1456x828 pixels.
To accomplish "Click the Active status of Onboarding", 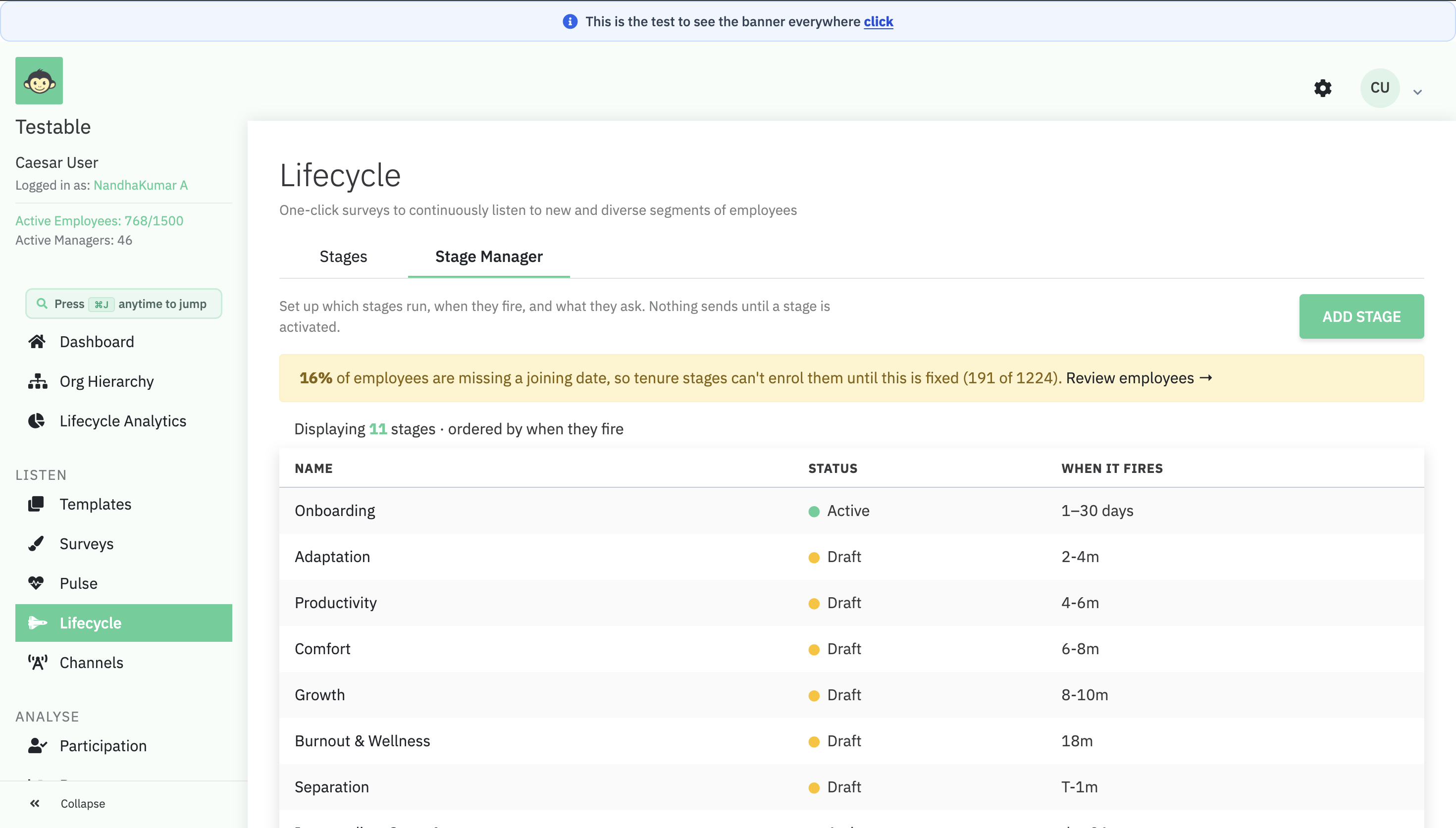I will 838,511.
